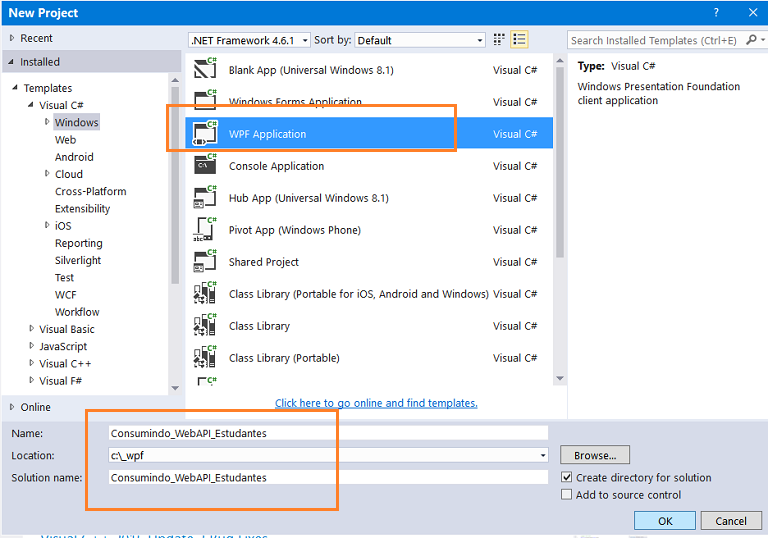
Task: Click the WPF Application template icon
Action: (206, 134)
